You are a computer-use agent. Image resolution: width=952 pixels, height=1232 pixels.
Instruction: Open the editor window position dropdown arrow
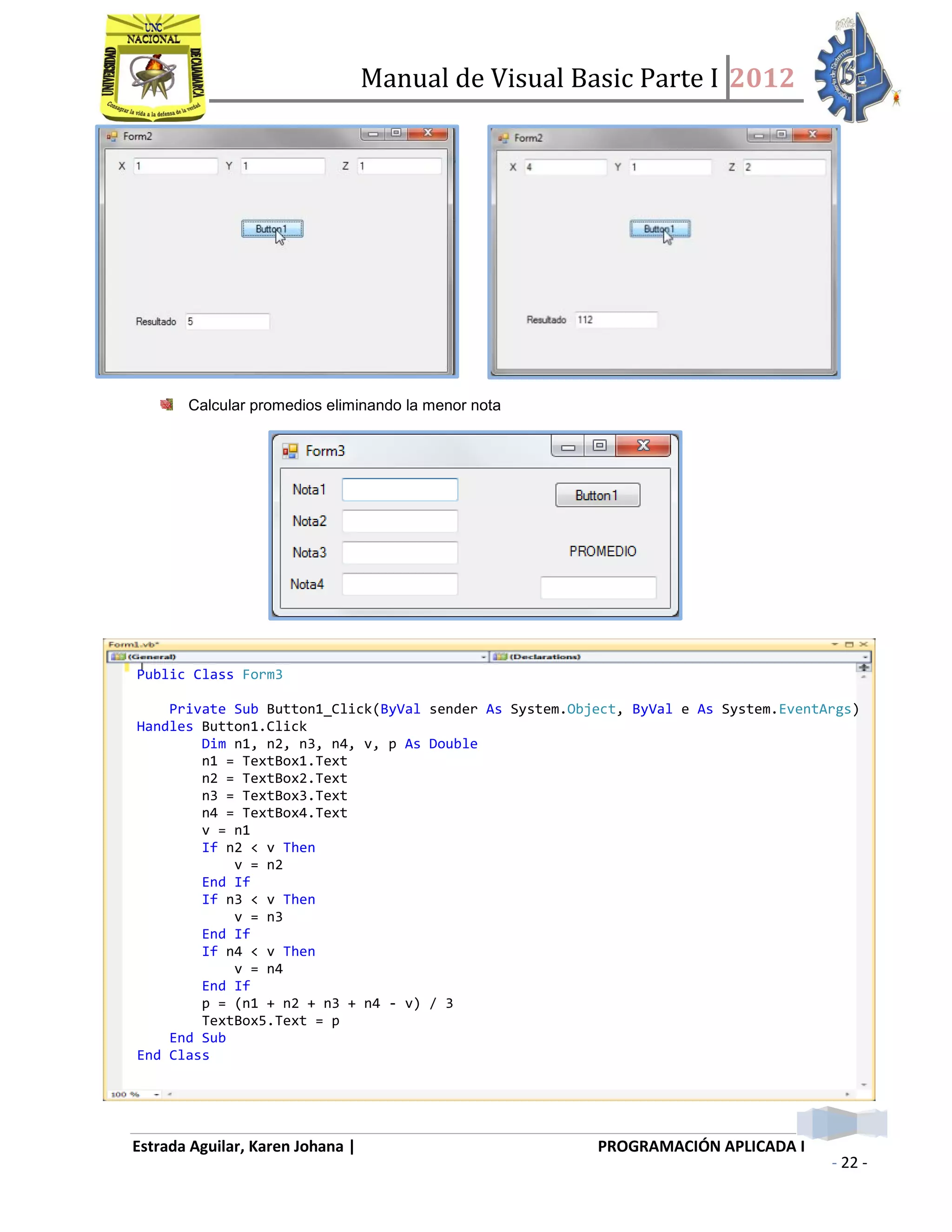coord(835,644)
